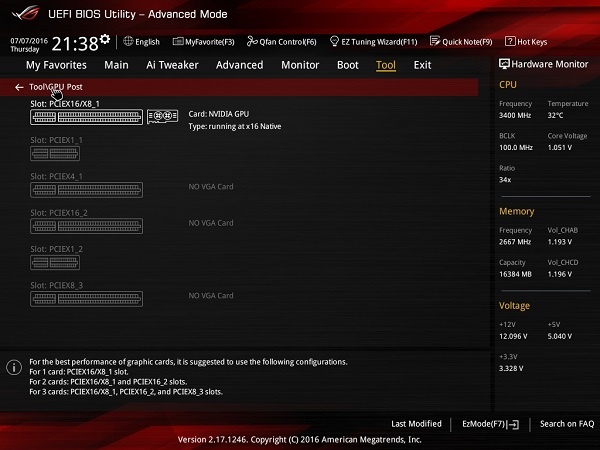Open the clock settings gear icon
The image size is (600, 450).
[x=105, y=39]
